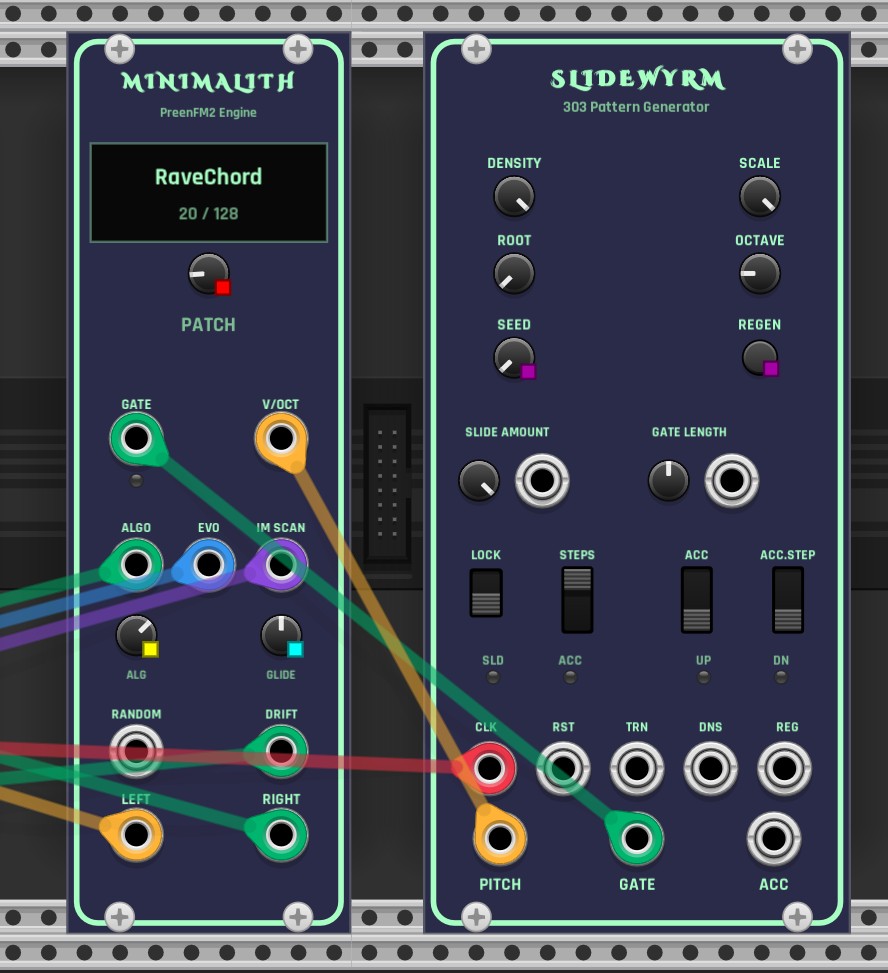The width and height of the screenshot is (888, 973).
Task: Click the REG input jack
Action: pyautogui.click(x=785, y=768)
